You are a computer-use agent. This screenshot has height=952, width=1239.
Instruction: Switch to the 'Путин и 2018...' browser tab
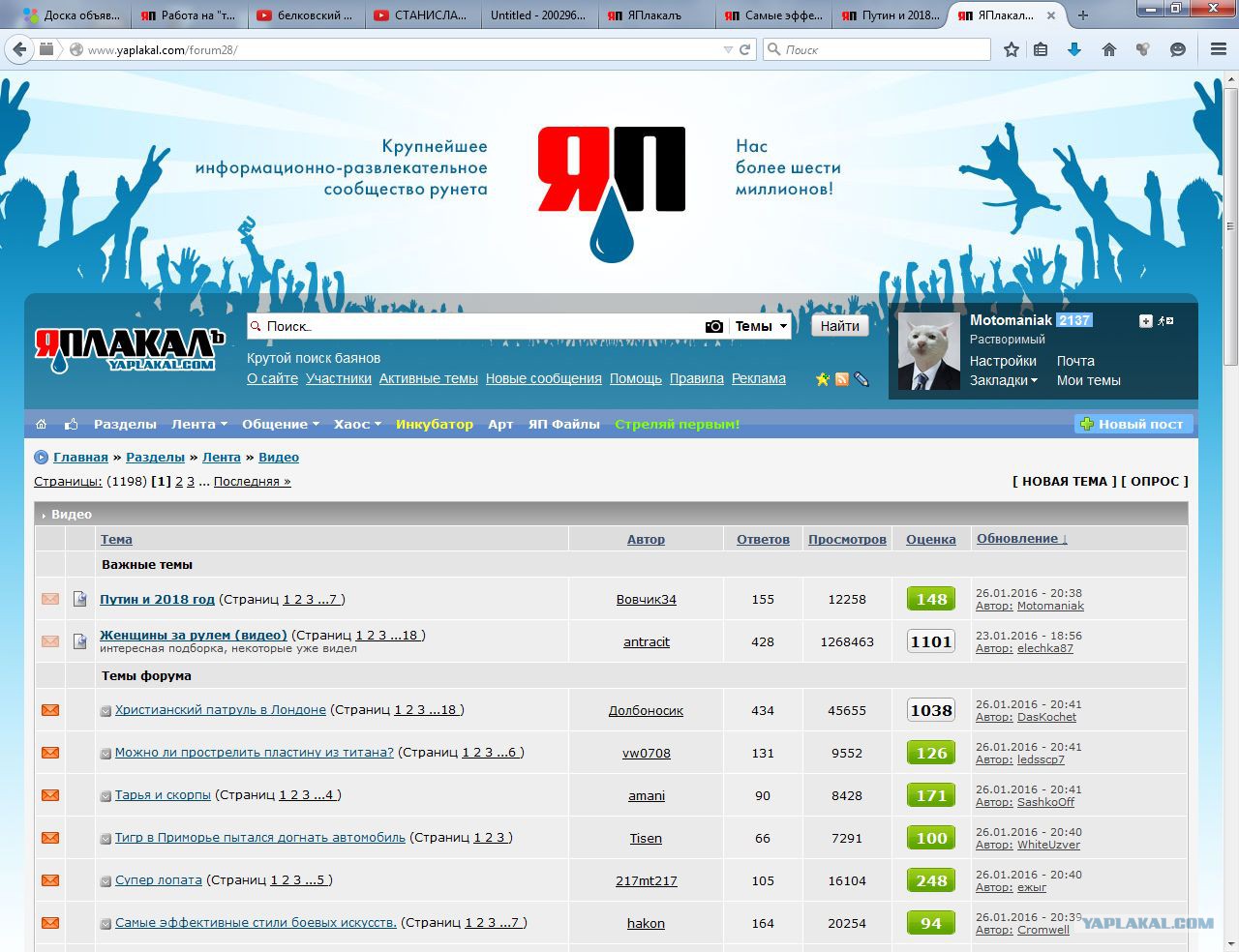click(891, 15)
